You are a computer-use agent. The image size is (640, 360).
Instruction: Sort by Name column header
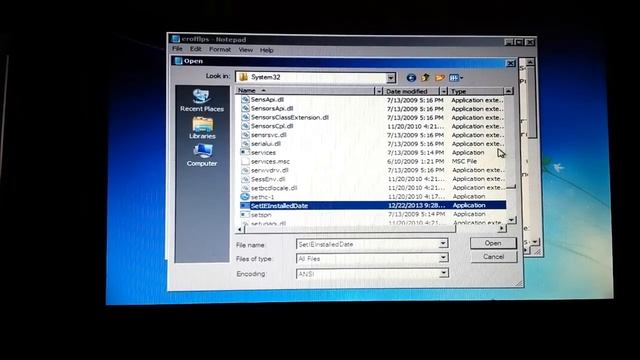305,91
